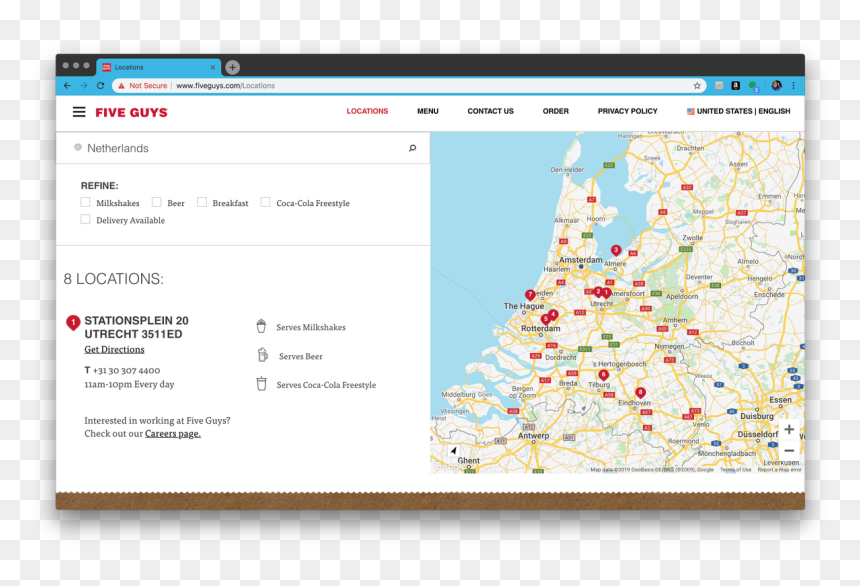Open the hamburger menu icon
The width and height of the screenshot is (860, 586).
[79, 112]
